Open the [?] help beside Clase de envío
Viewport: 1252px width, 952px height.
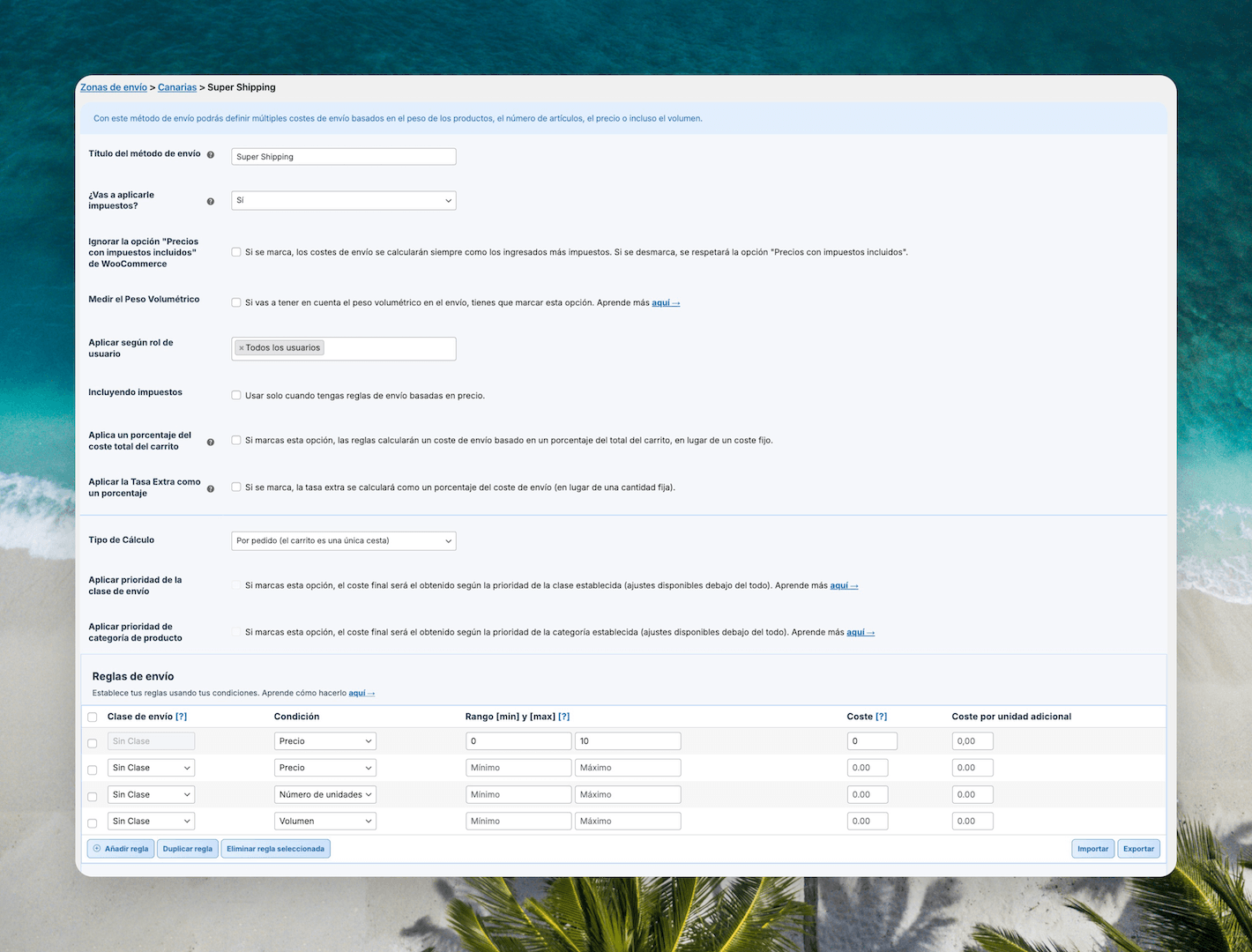(182, 717)
